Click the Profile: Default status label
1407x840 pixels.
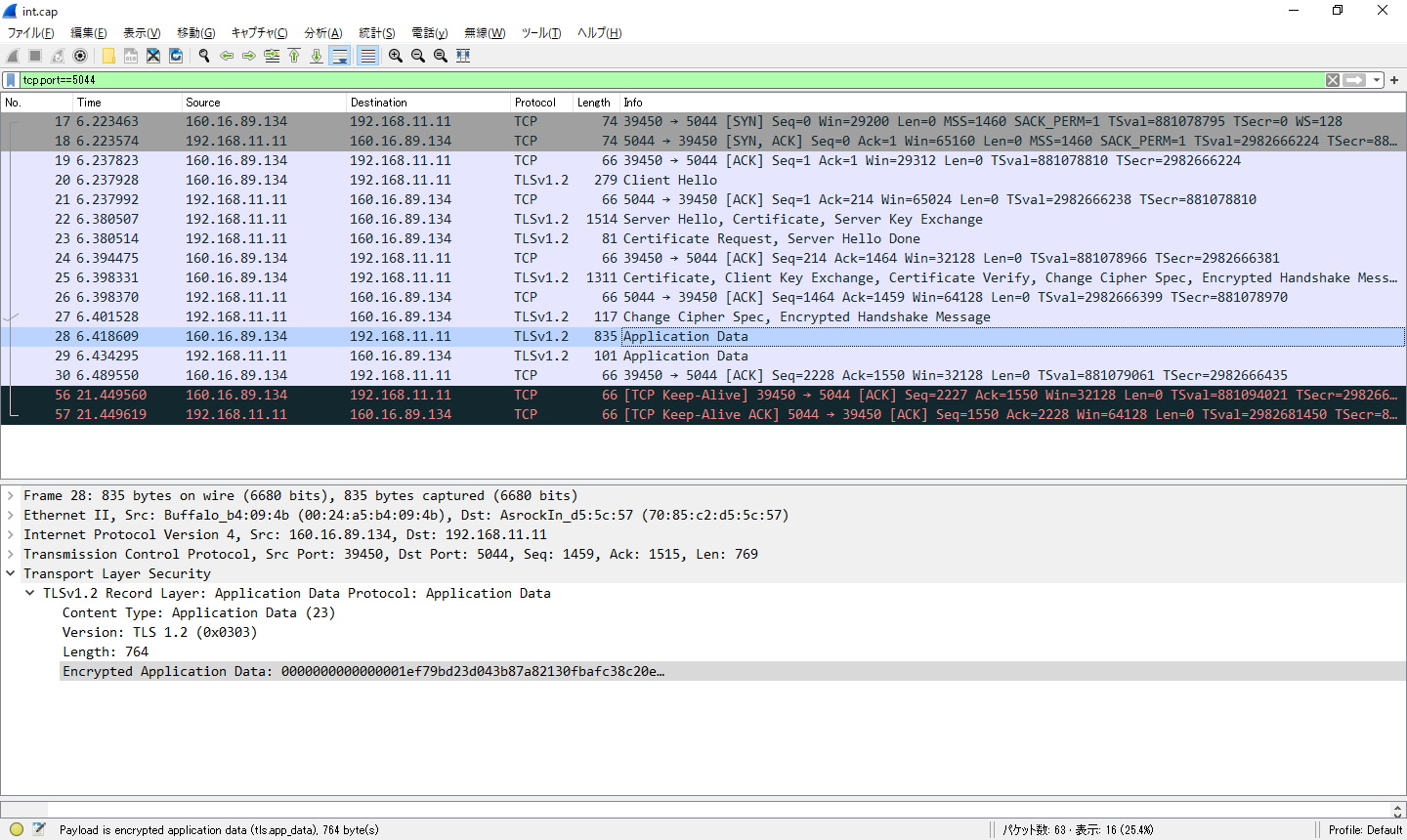point(1365,829)
